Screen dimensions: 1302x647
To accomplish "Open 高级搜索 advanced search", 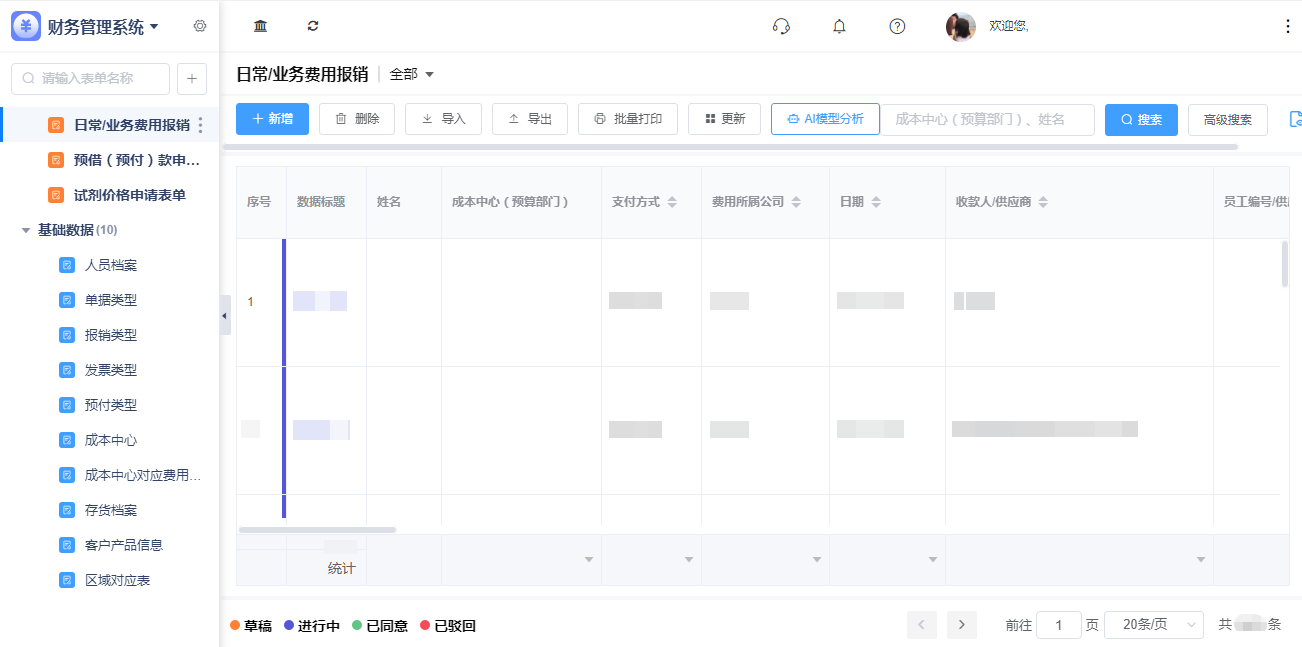I will coord(1228,120).
